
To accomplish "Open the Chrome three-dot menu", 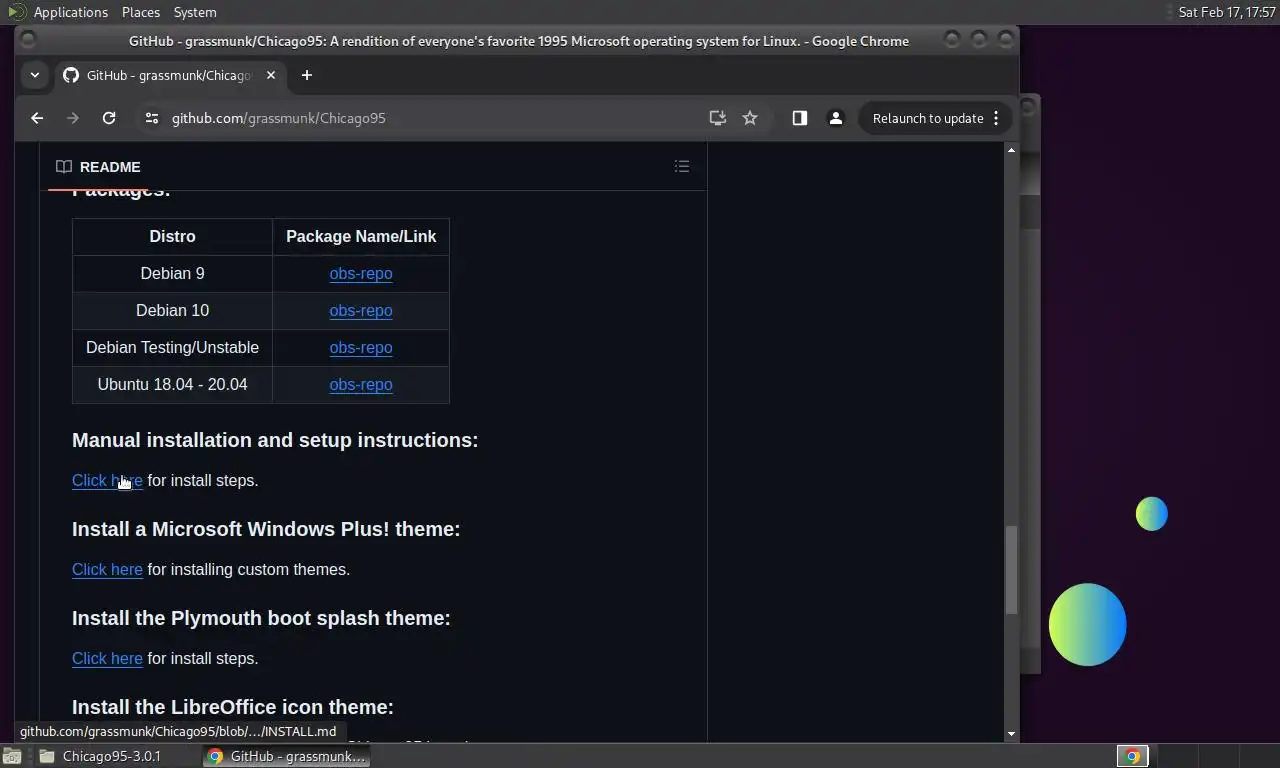I will (x=996, y=118).
